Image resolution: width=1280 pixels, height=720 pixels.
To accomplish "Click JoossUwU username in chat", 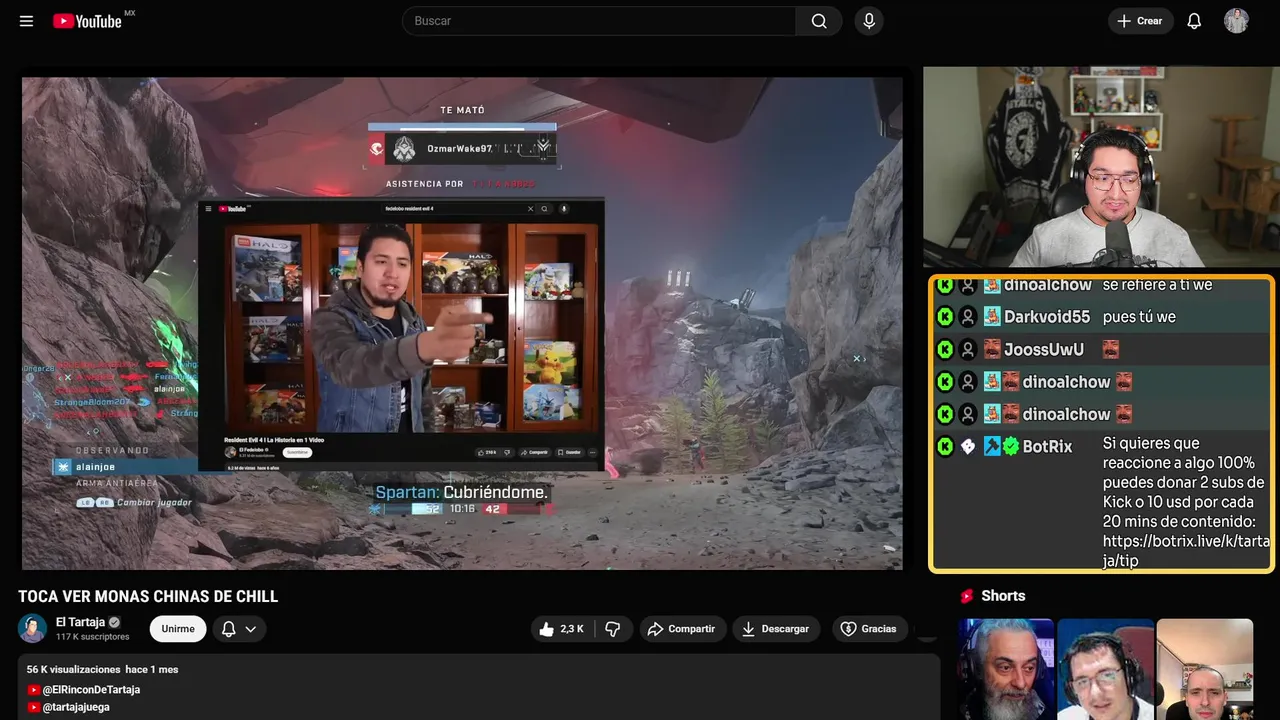I will click(x=1044, y=349).
